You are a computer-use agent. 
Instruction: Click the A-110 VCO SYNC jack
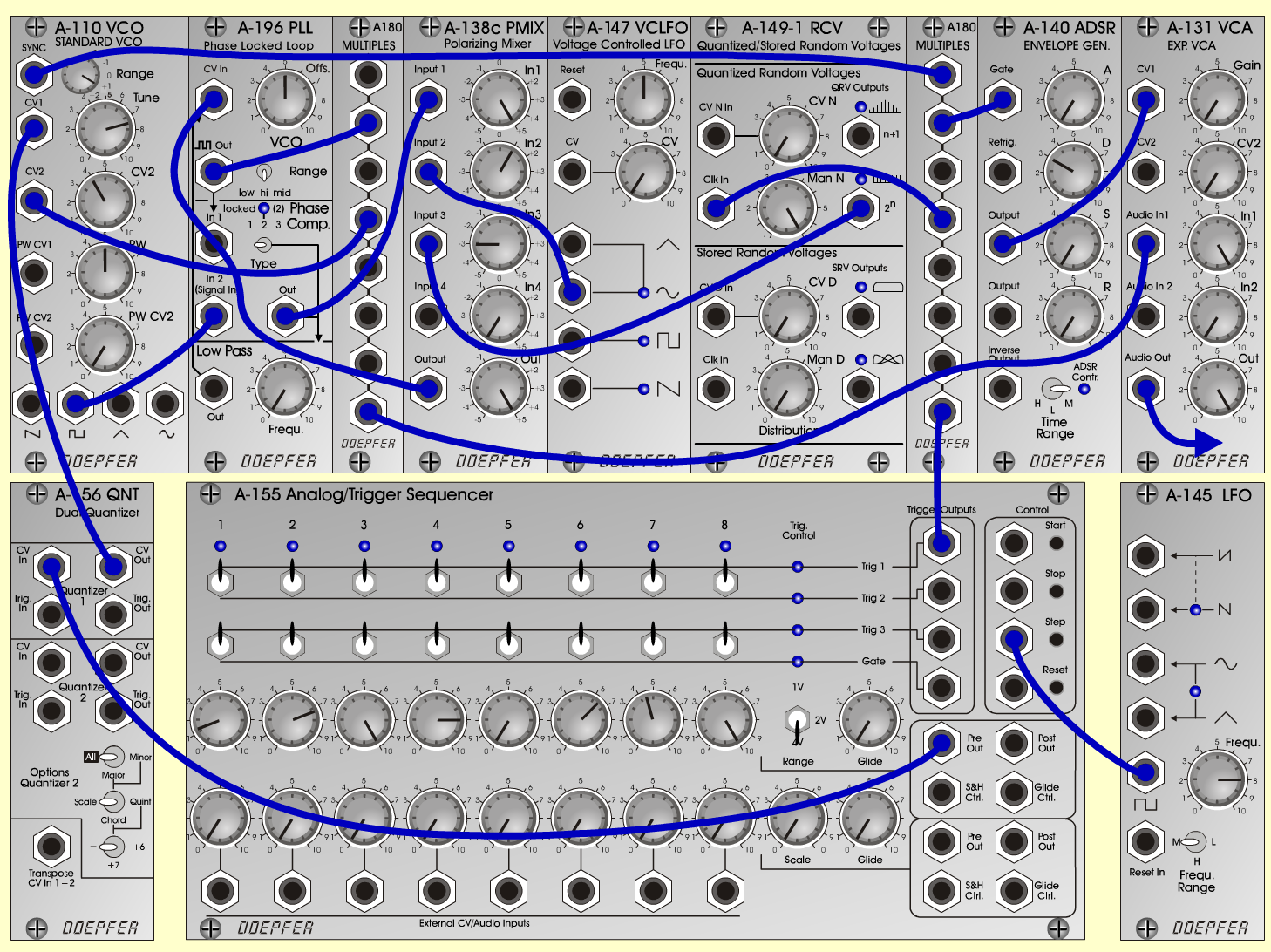[x=33, y=74]
